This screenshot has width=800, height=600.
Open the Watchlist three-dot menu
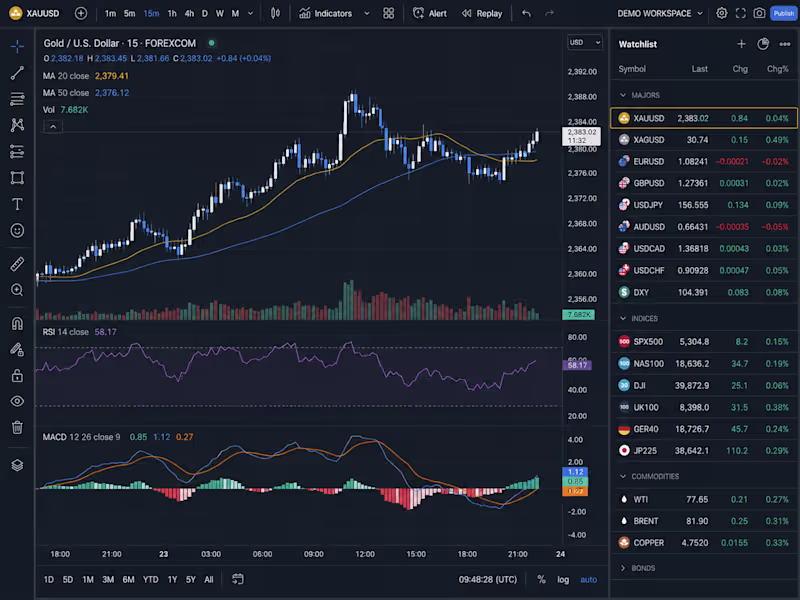click(x=785, y=44)
